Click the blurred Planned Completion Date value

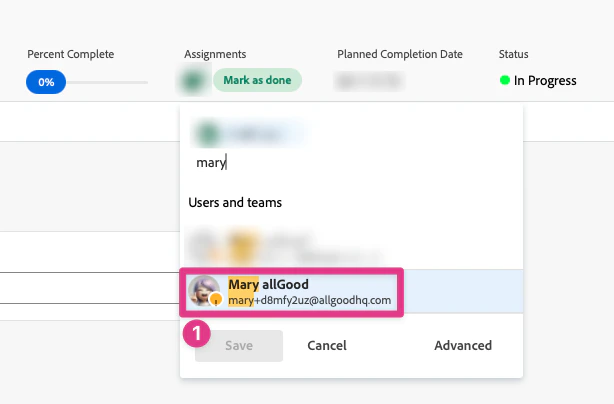(369, 81)
